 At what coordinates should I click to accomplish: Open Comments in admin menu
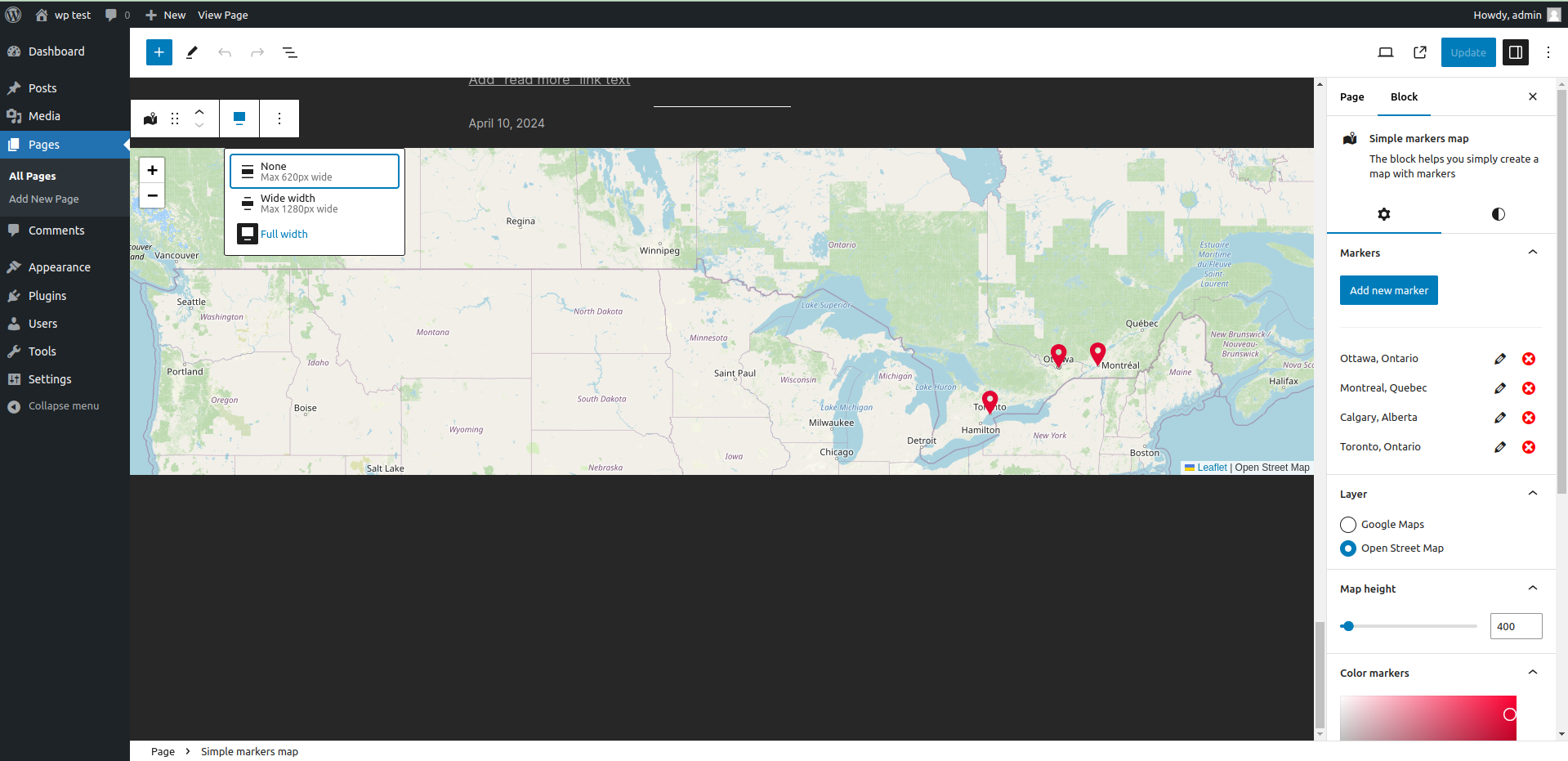coord(56,231)
